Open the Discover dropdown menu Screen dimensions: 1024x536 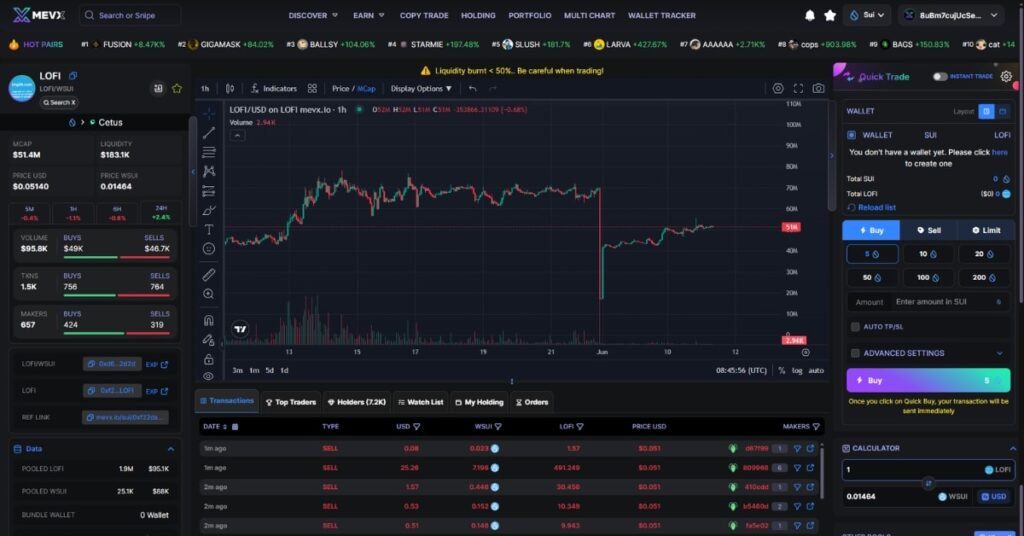coord(313,15)
